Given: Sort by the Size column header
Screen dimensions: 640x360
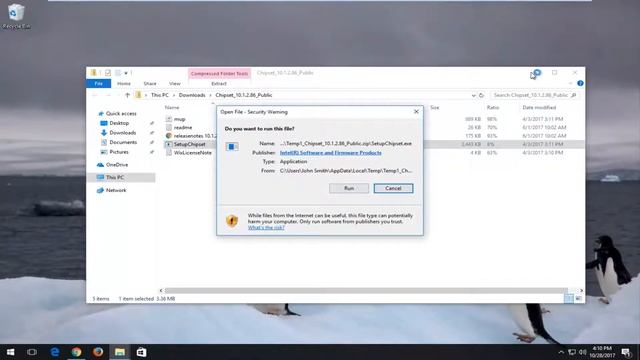Looking at the screenshot, I should click(x=435, y=107).
